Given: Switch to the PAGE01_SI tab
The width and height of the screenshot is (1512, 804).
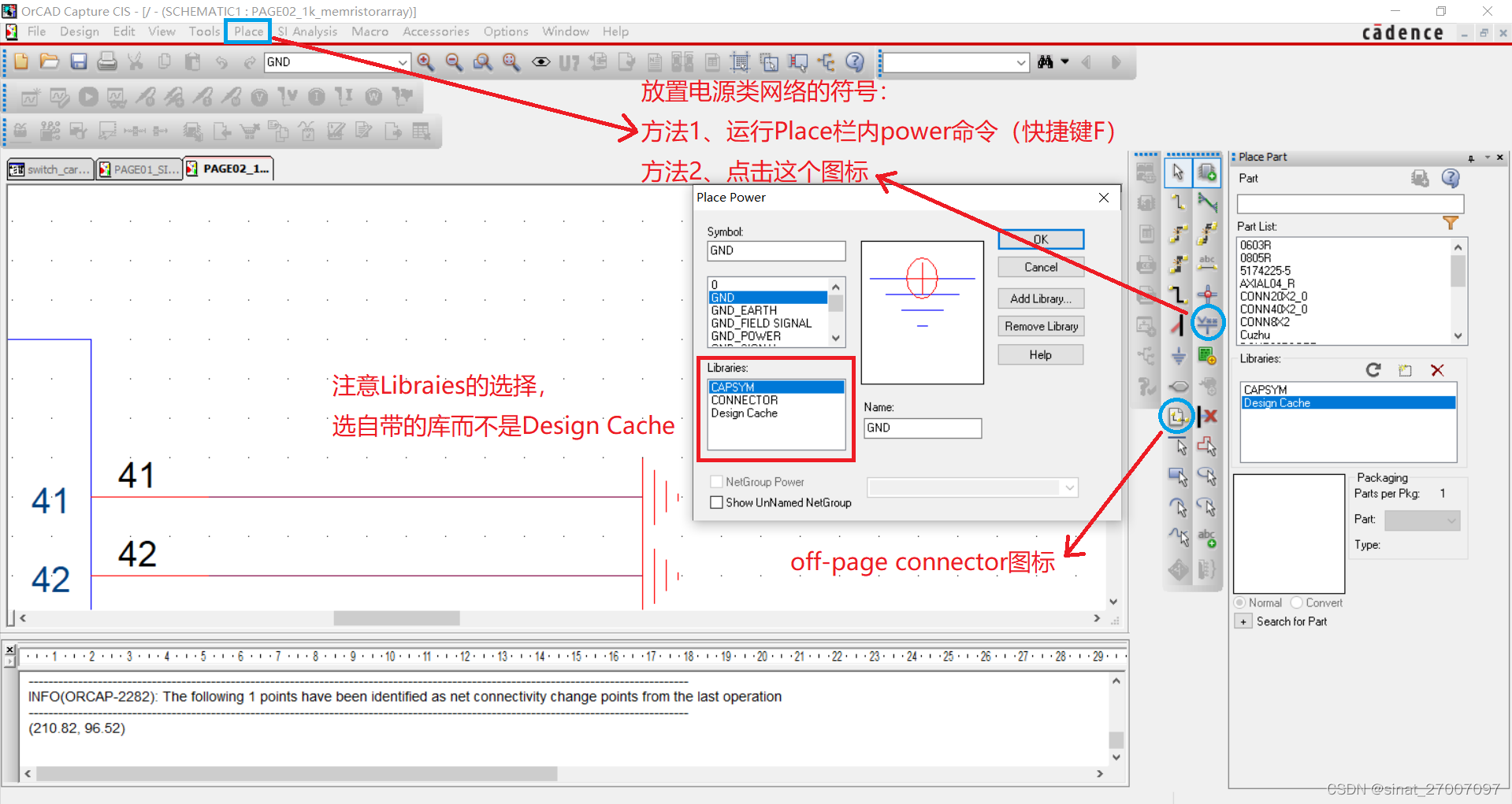Looking at the screenshot, I should (139, 168).
